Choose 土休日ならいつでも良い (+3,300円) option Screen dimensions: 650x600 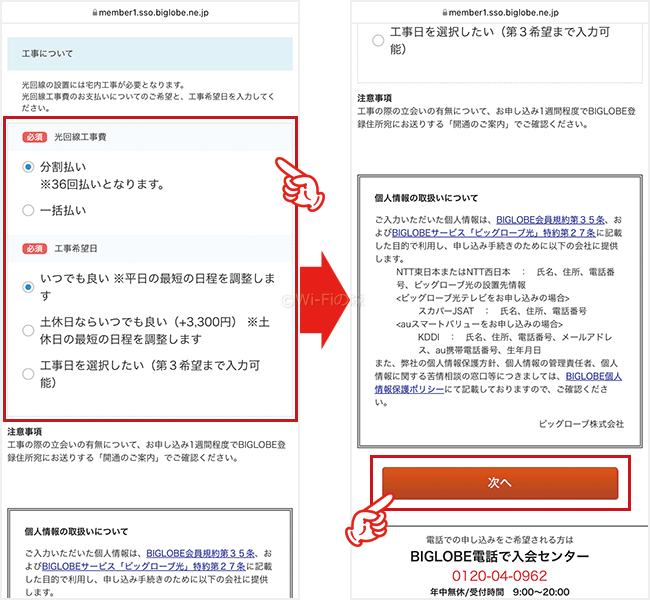click(28, 330)
